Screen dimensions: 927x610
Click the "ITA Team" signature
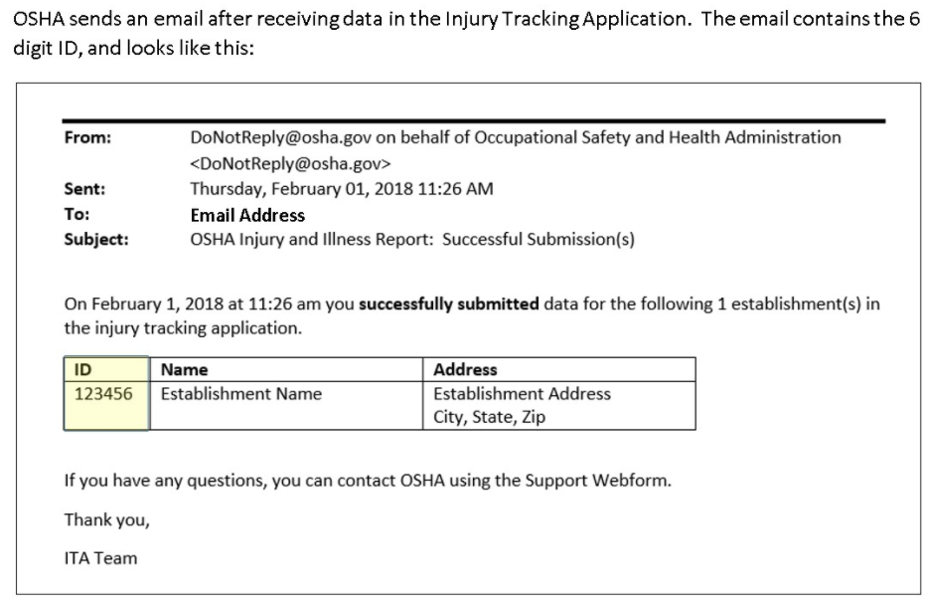100,558
